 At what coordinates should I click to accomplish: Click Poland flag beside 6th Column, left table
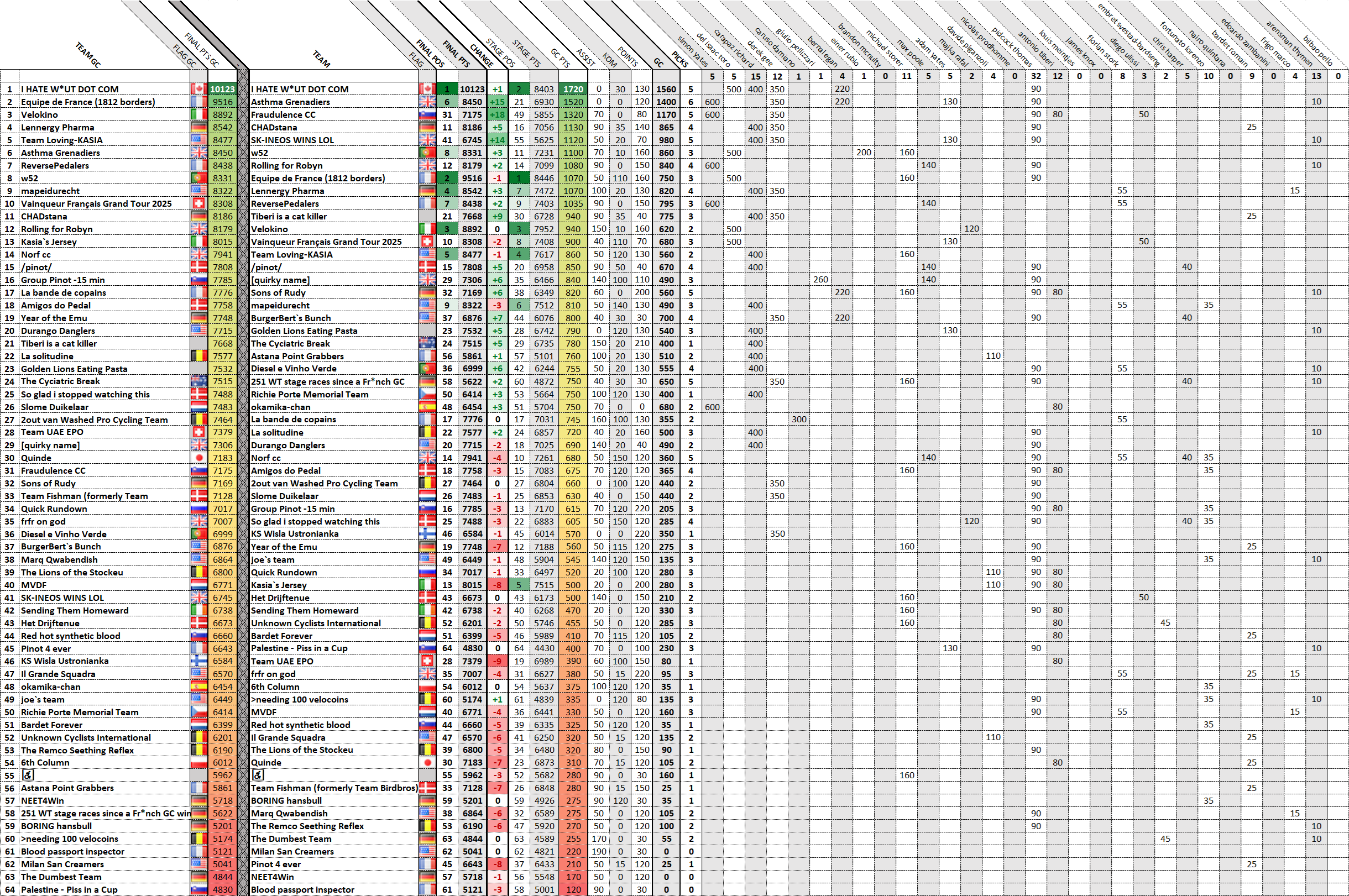pyautogui.click(x=198, y=763)
